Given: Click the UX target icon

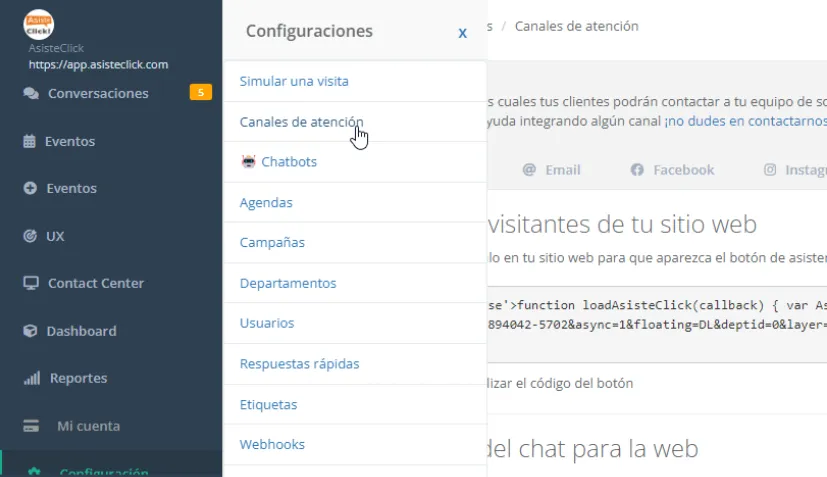Looking at the screenshot, I should [x=30, y=236].
